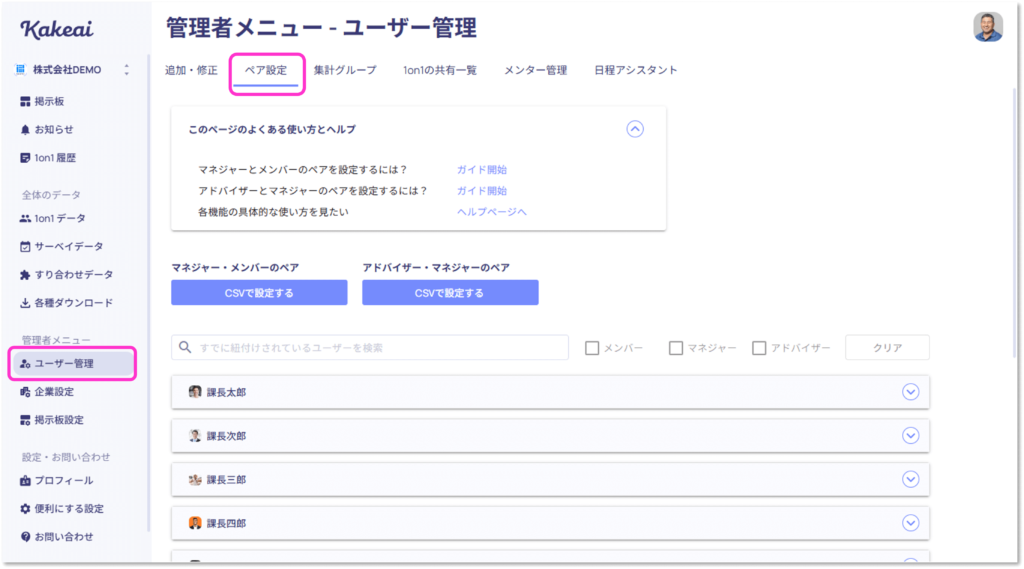The image size is (1024, 569).
Task: Click the クリア button
Action: pyautogui.click(x=888, y=348)
